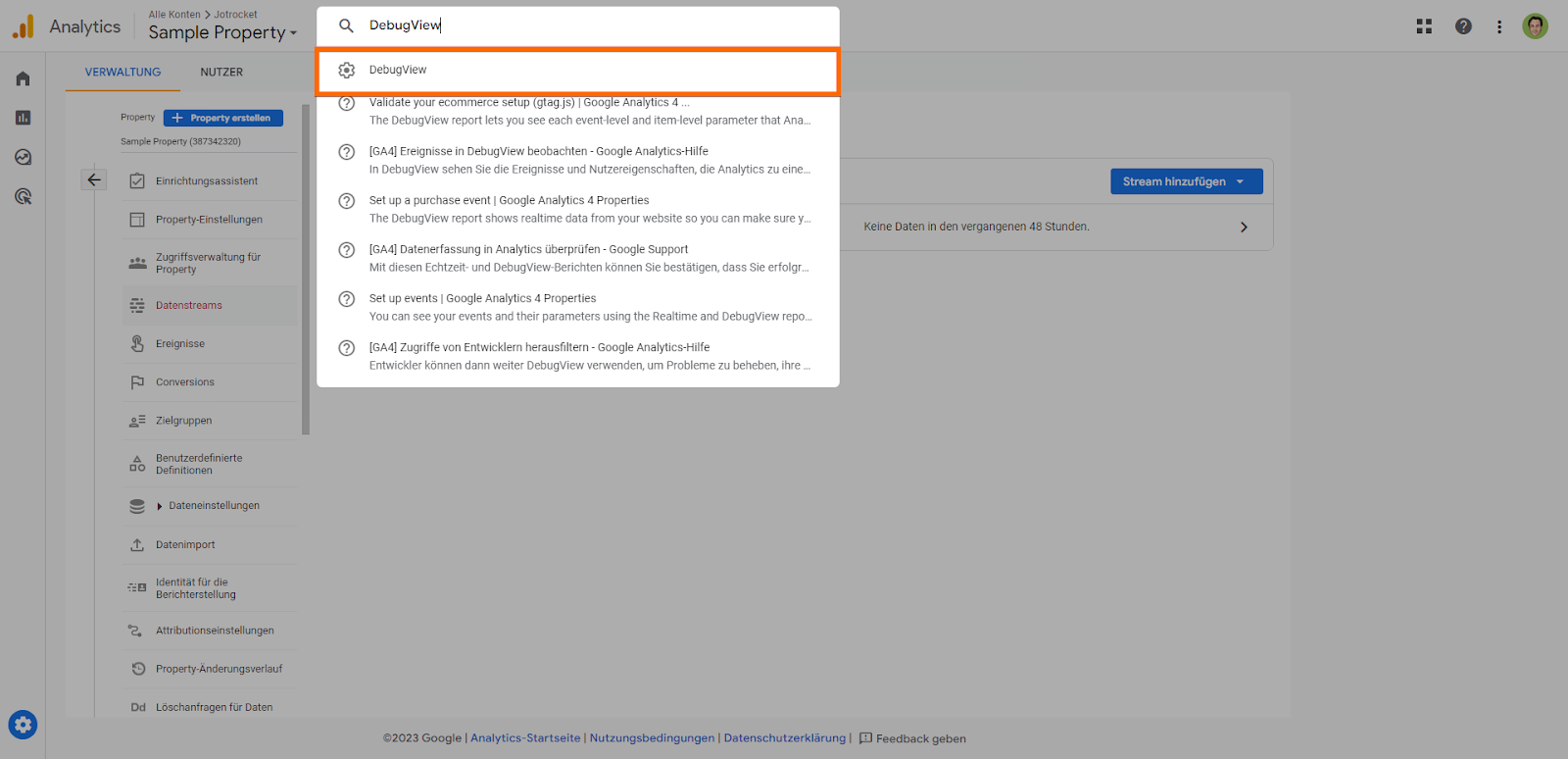
Task: Open the Advertising icon in left rail
Action: coord(23,196)
